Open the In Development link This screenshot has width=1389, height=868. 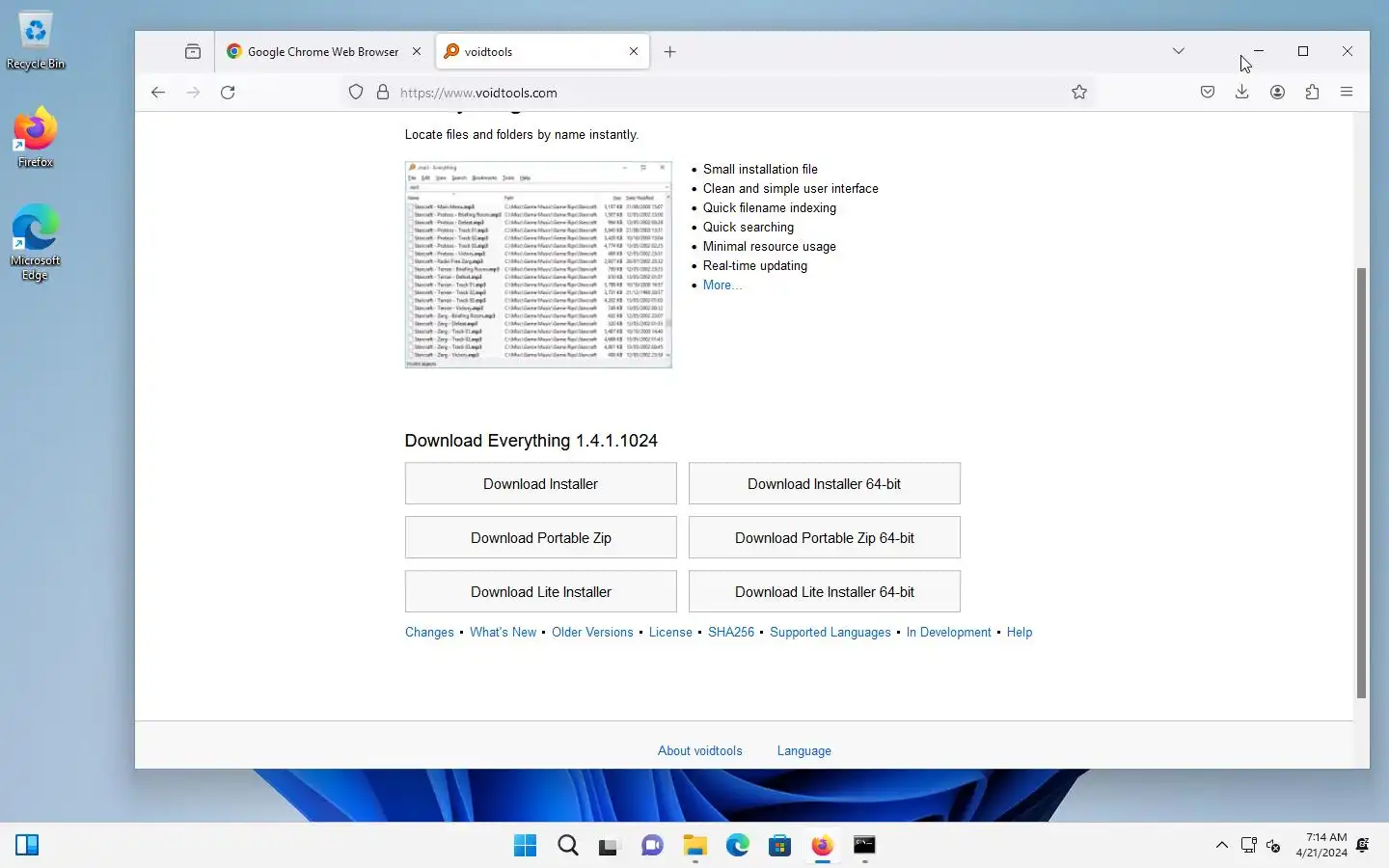948,633
